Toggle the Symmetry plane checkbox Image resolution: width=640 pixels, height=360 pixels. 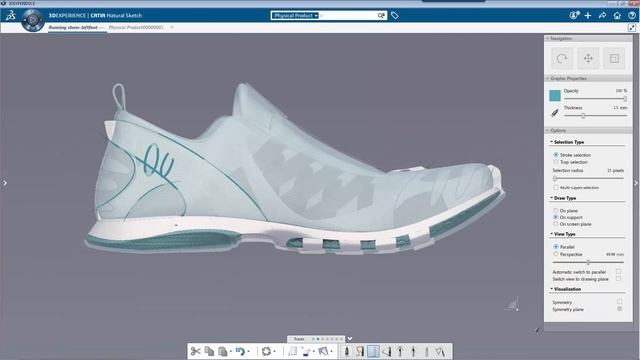[x=620, y=309]
